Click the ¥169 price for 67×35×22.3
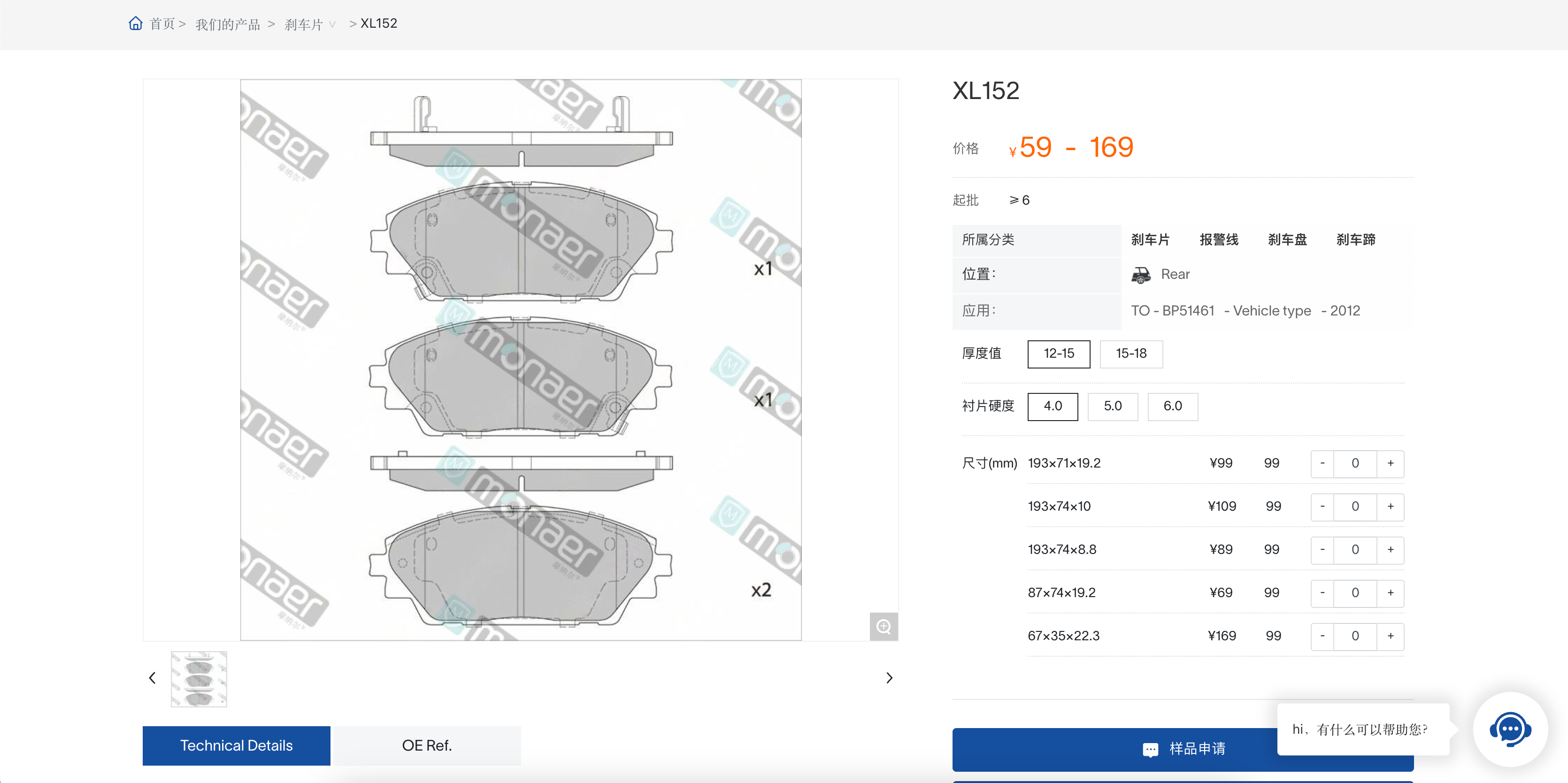 click(1222, 636)
